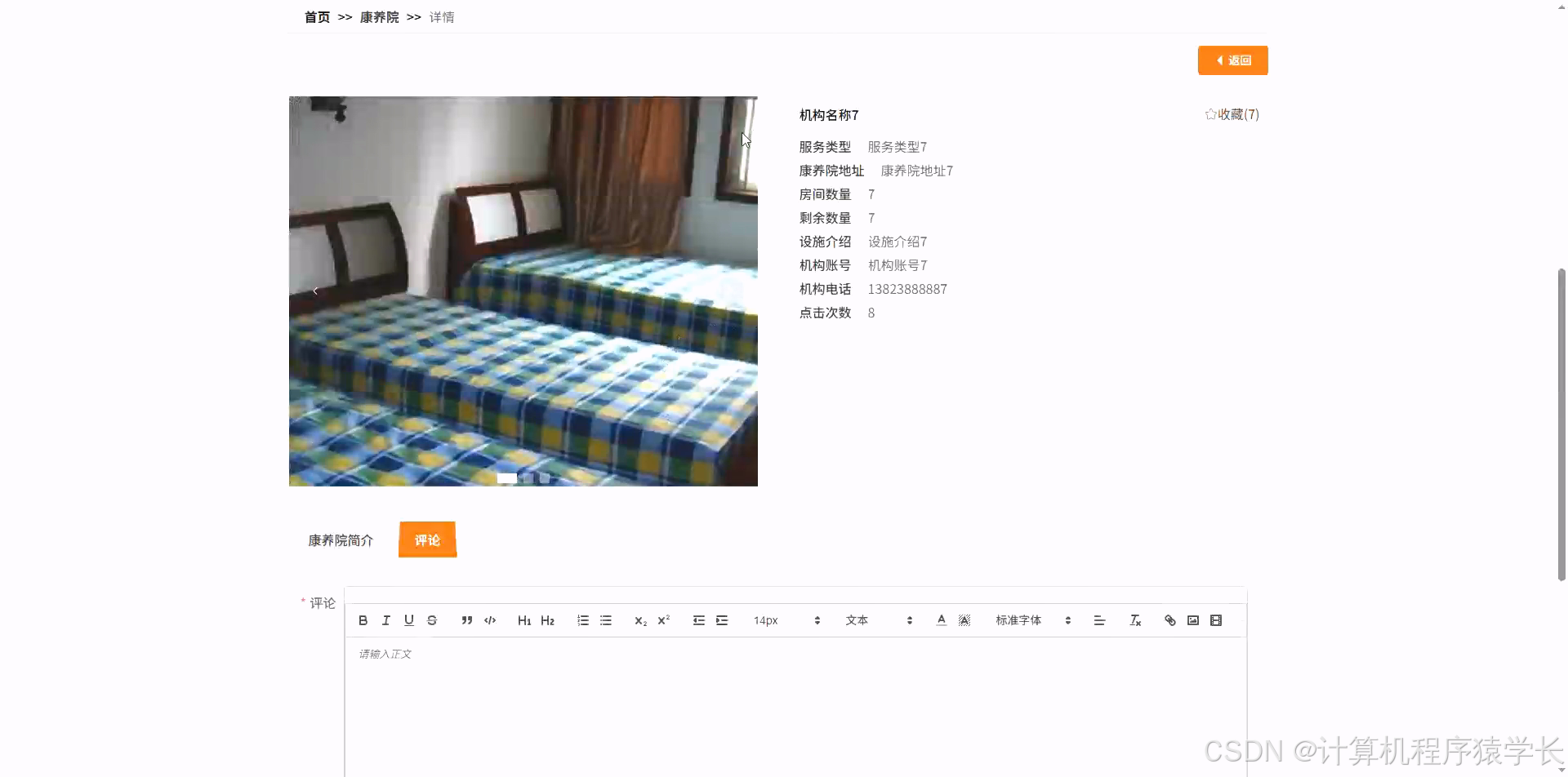This screenshot has height=777, width=1568.
Task: Toggle strikethrough formatting in the editor
Action: 432,620
